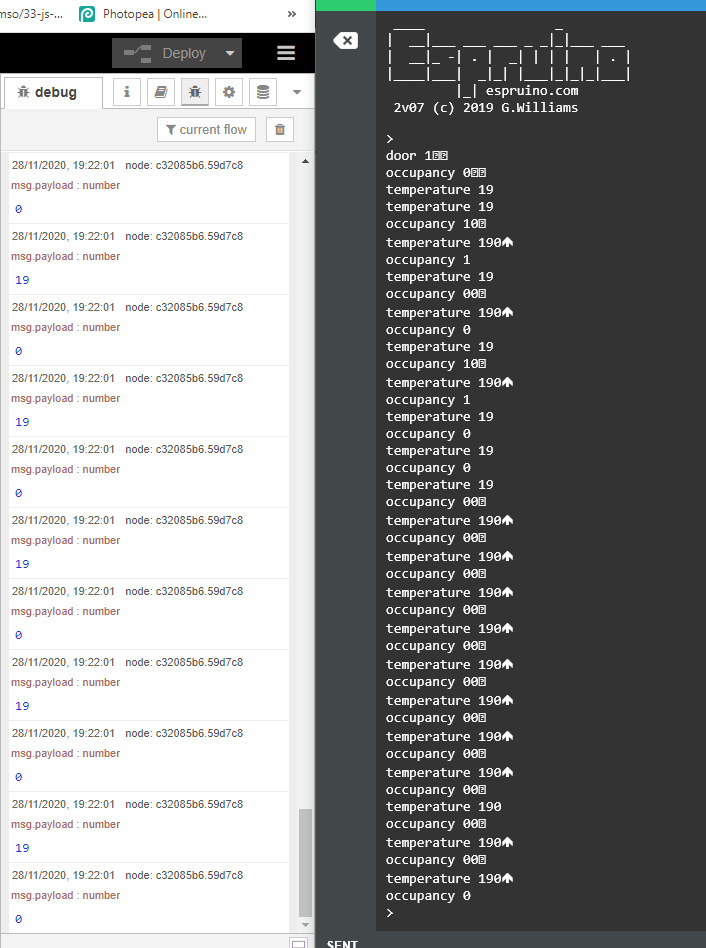Show more bookmarks via chevron
This screenshot has height=948, width=706.
pos(291,14)
